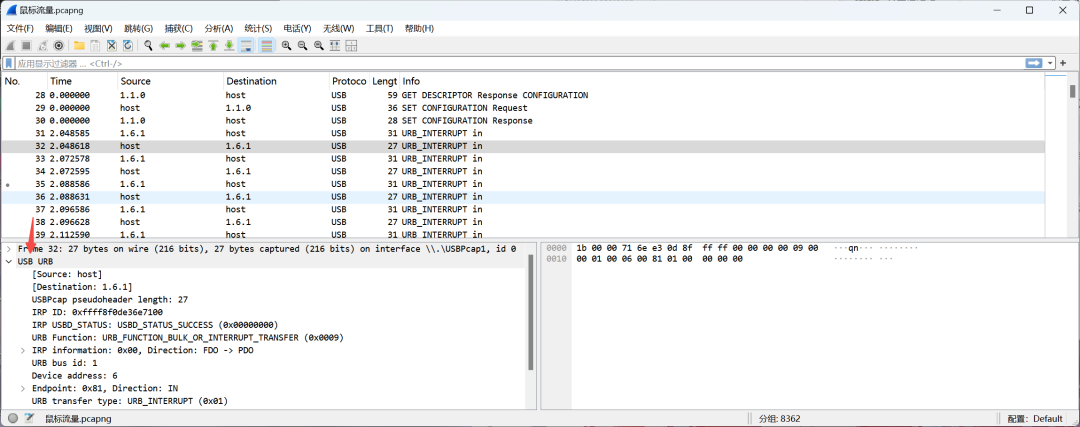This screenshot has width=1080, height=427.
Task: Open capture file properties notepad icon
Action: (x=29, y=418)
